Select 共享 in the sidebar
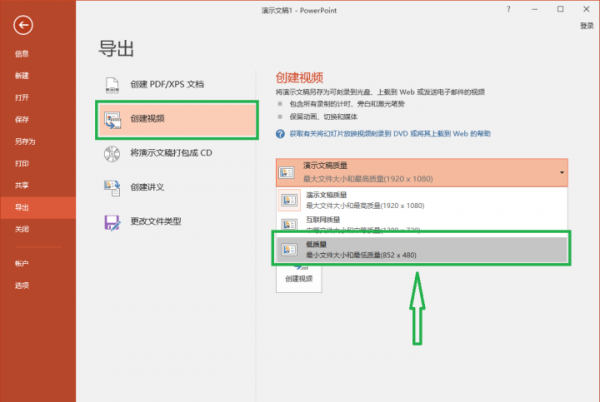The height and width of the screenshot is (402, 600). pos(22,185)
